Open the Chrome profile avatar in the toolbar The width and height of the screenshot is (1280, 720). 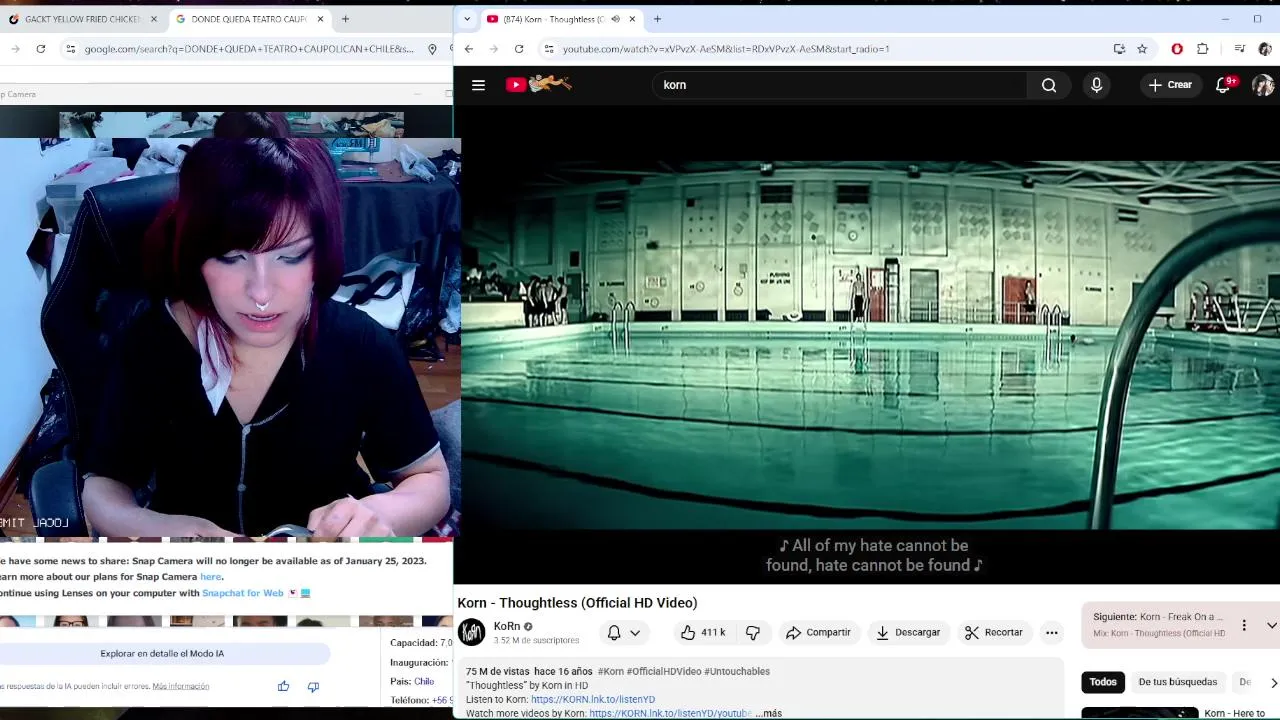pyautogui.click(x=1264, y=49)
